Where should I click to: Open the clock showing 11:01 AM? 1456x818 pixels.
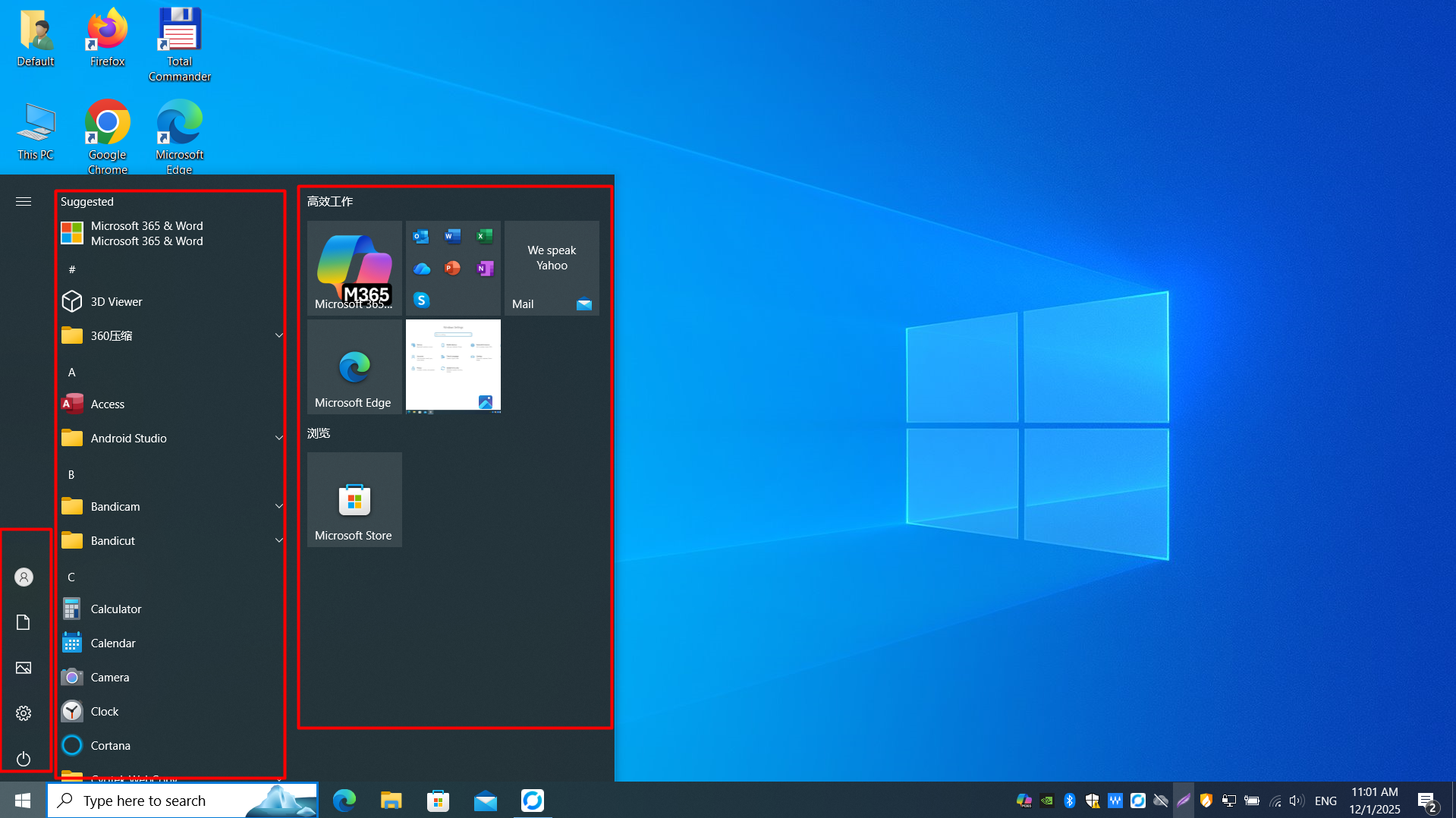(1374, 801)
